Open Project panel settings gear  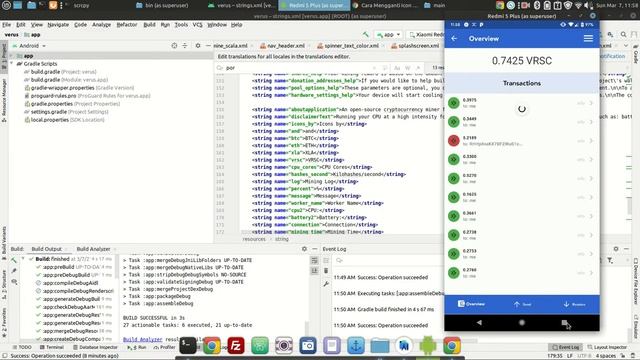(x=198, y=46)
